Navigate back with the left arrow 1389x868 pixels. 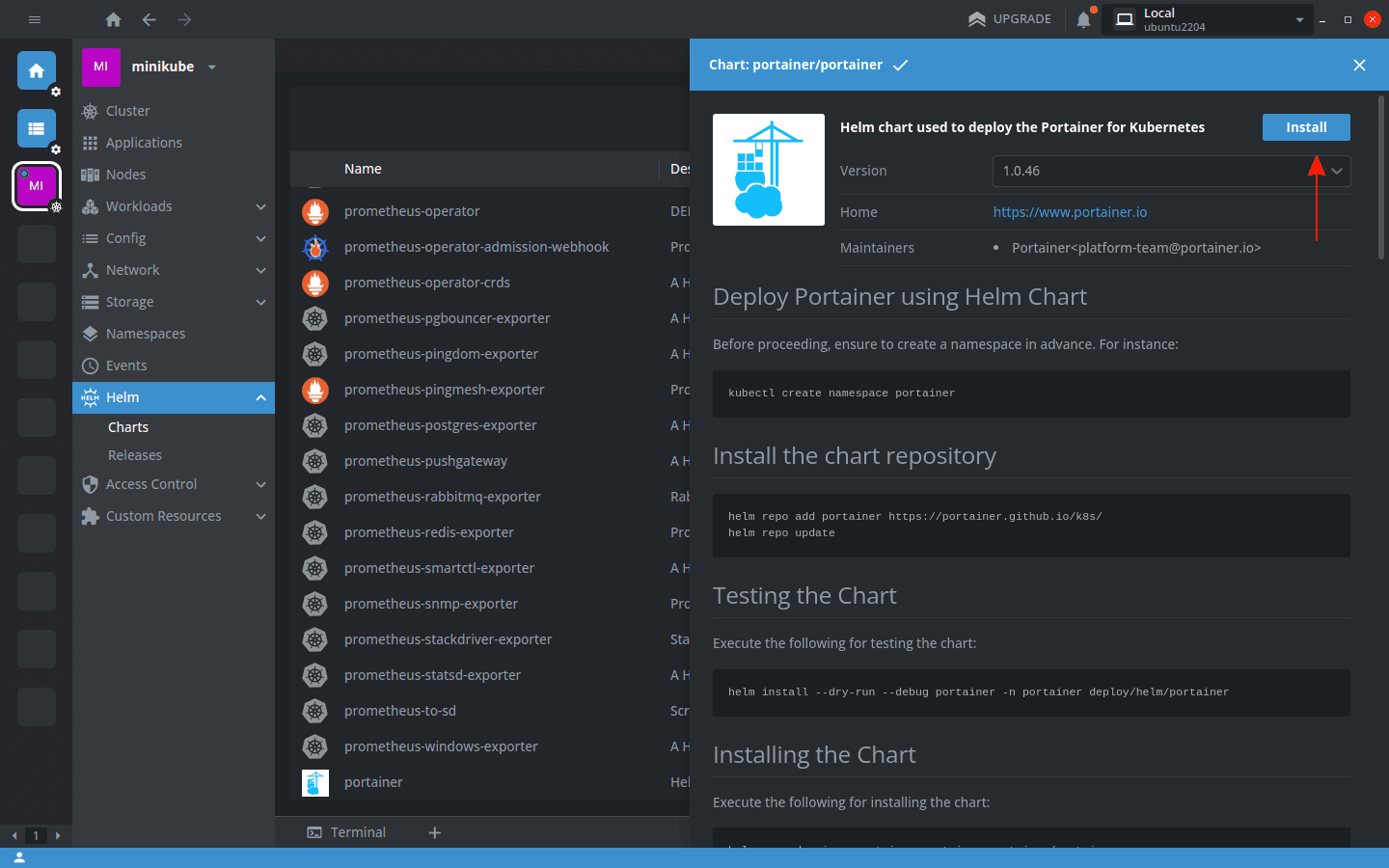[x=149, y=19]
